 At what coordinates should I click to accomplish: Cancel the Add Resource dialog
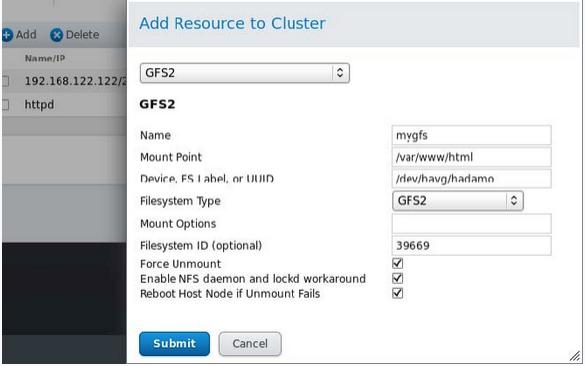click(250, 344)
